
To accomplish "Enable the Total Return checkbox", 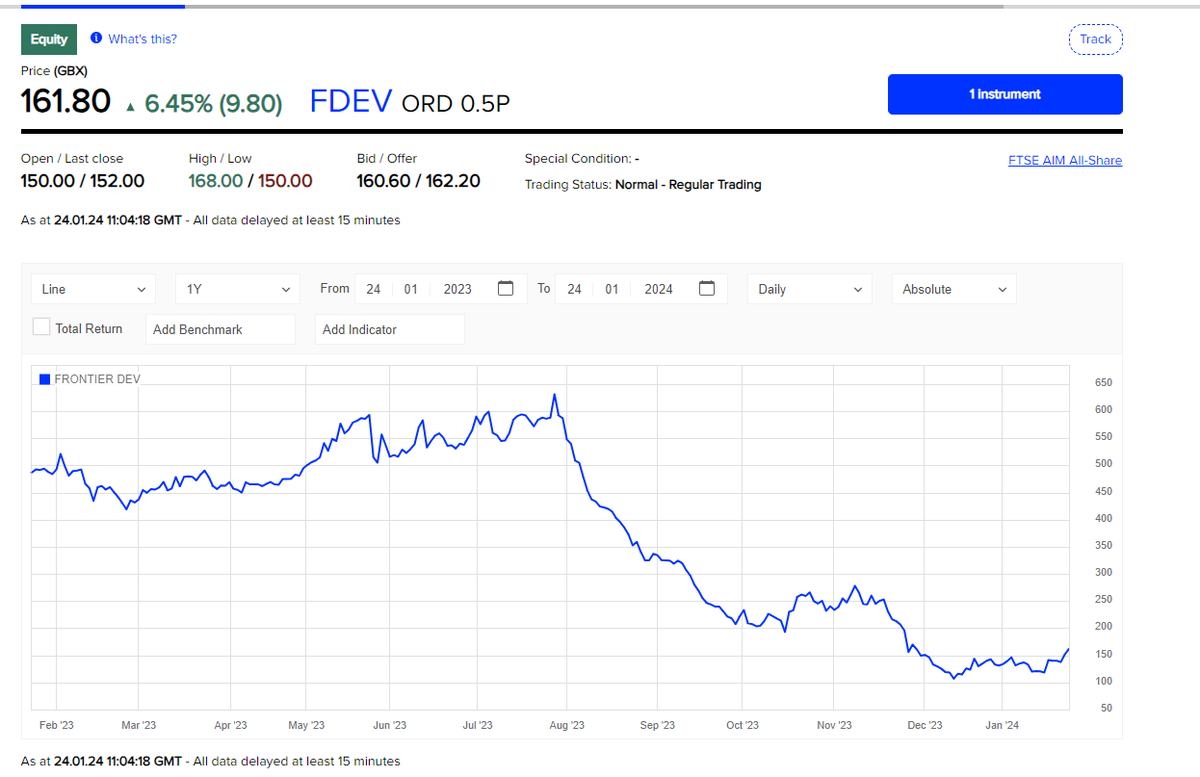I will click(40, 327).
